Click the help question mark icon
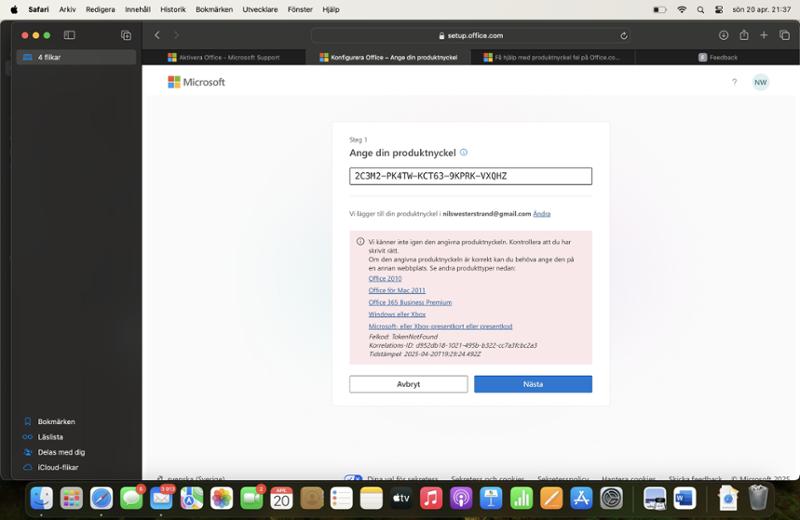 pyautogui.click(x=734, y=82)
